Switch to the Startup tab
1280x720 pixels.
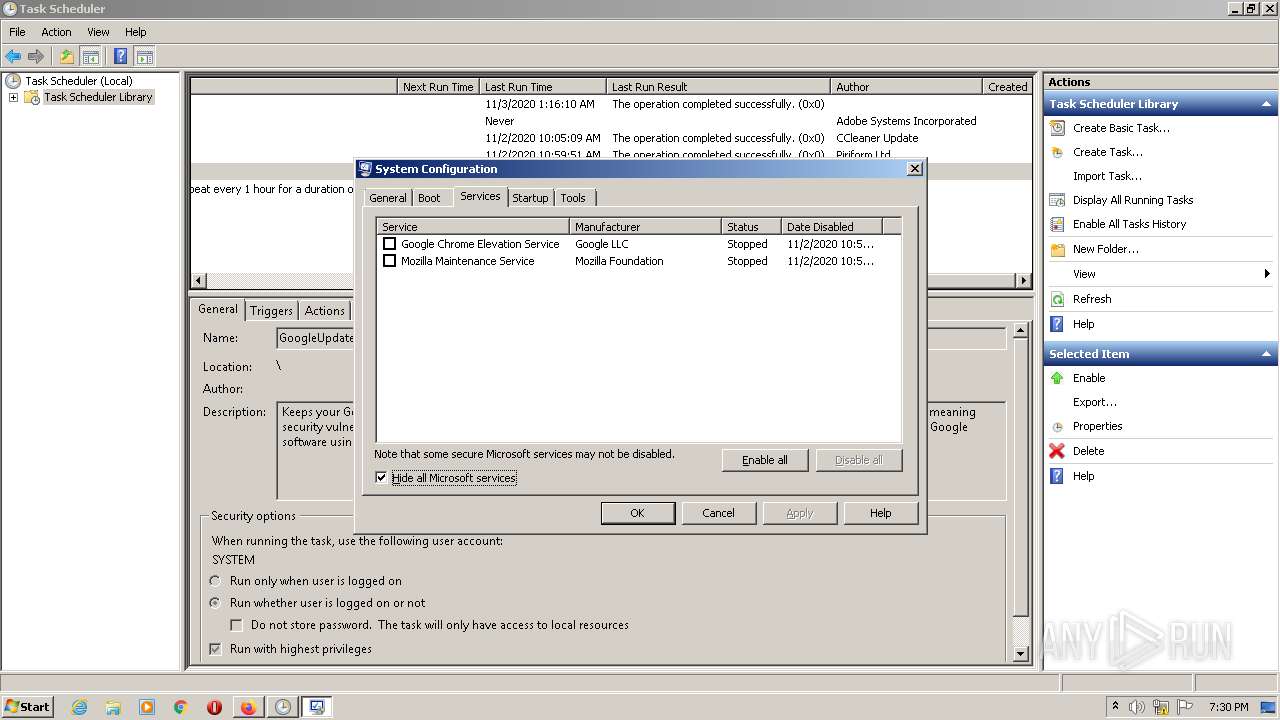coord(530,198)
